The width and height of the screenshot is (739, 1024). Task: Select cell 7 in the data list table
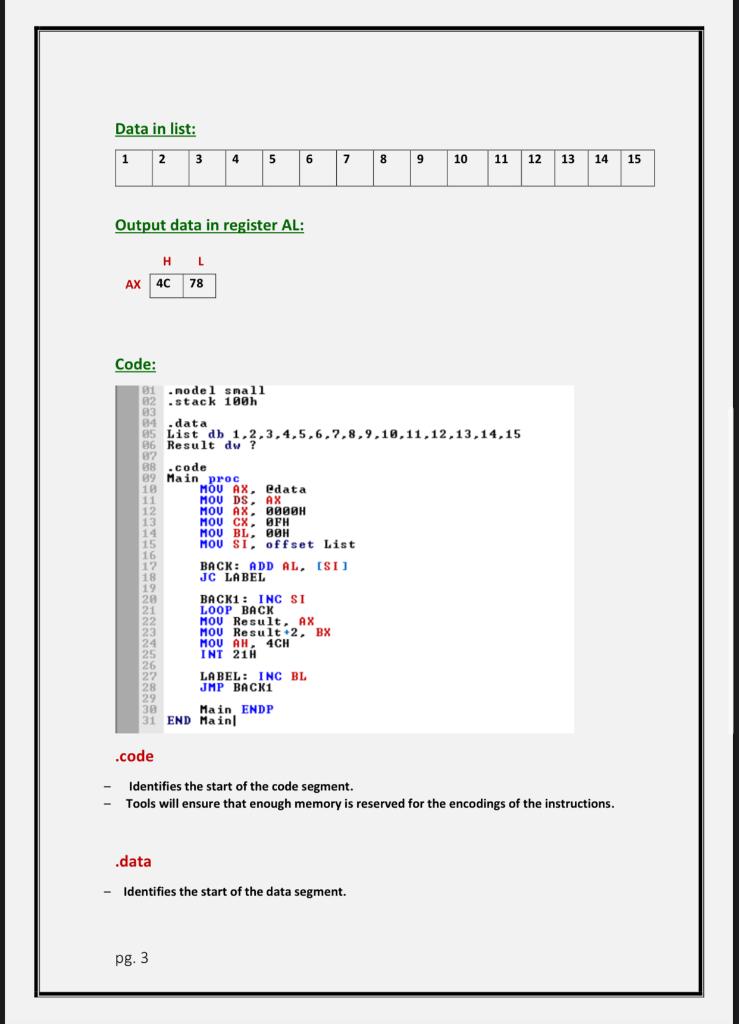click(356, 168)
